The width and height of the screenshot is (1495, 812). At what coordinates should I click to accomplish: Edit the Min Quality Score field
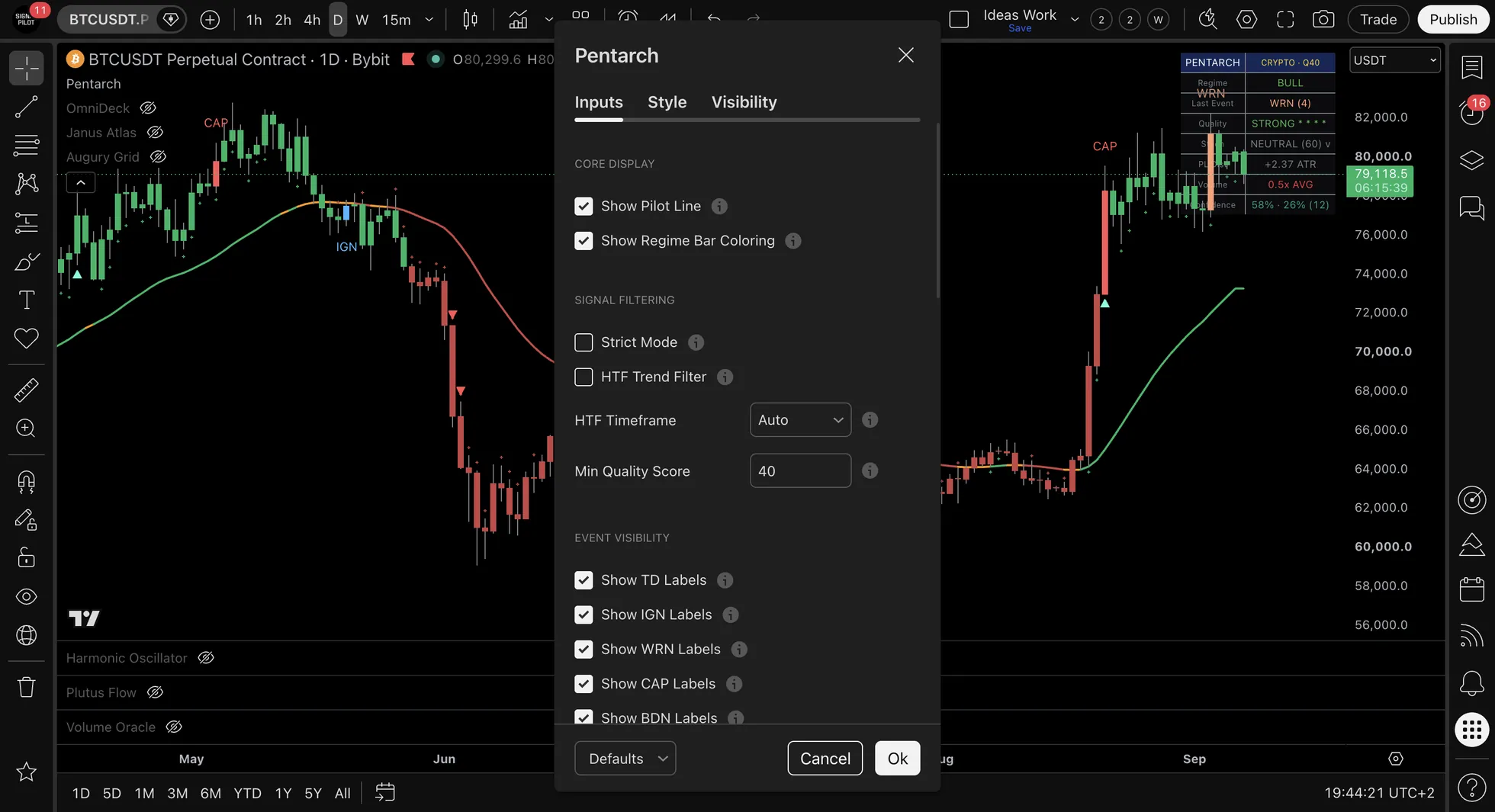pyautogui.click(x=800, y=471)
